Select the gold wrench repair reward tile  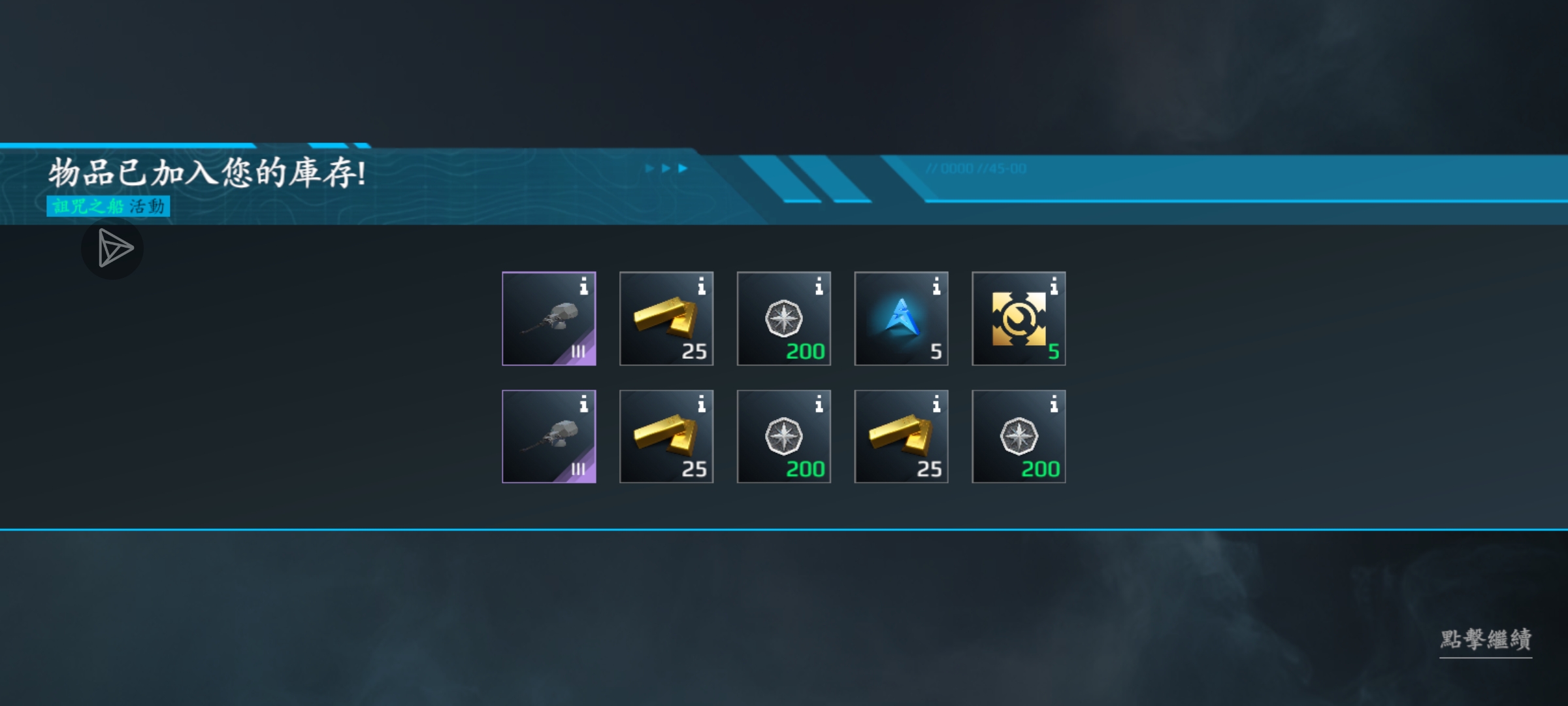tap(1019, 318)
